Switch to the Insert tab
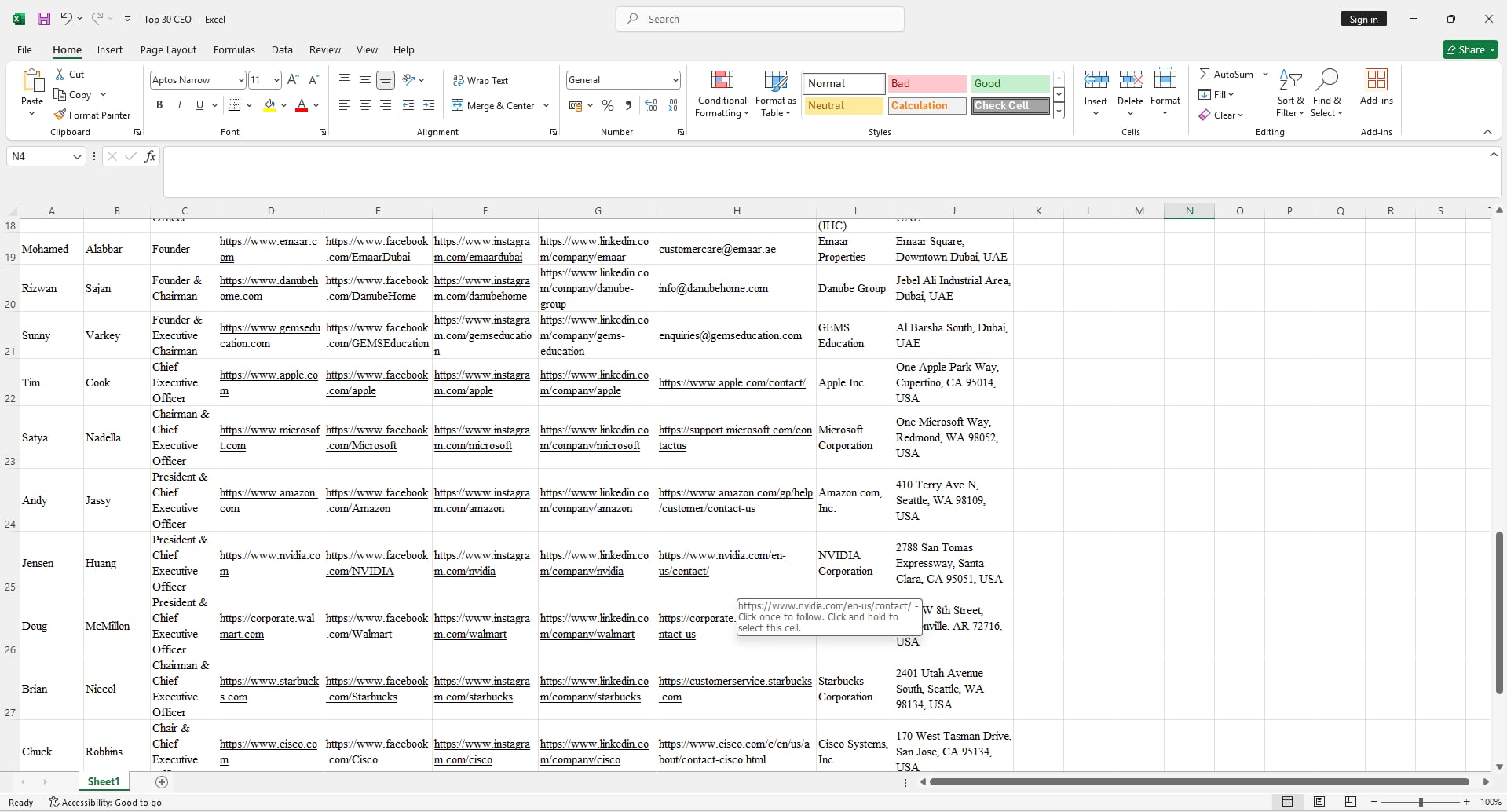The width and height of the screenshot is (1507, 812). 110,49
